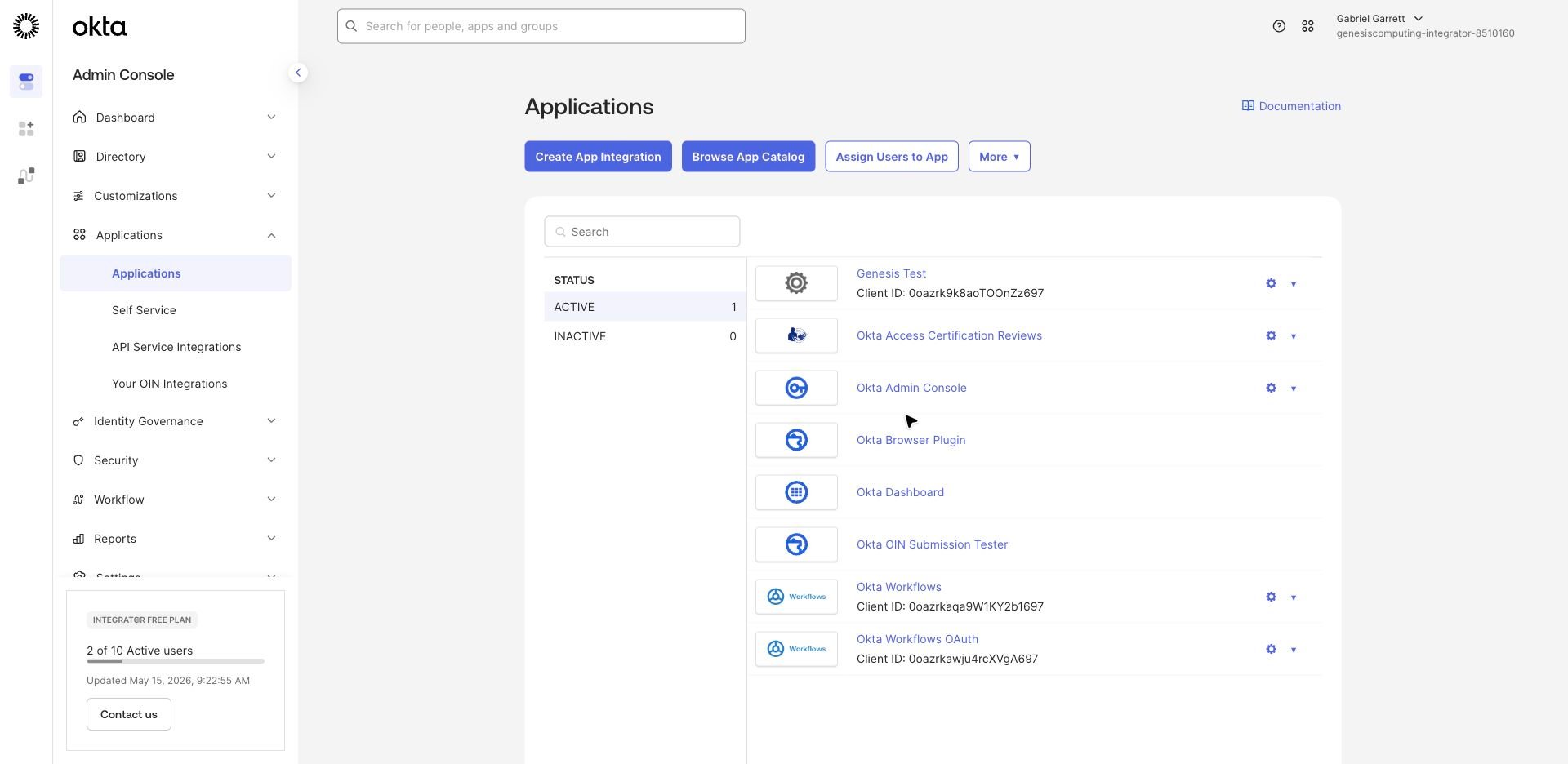
Task: Collapse the sidebar with the arrow button
Action: point(298,73)
